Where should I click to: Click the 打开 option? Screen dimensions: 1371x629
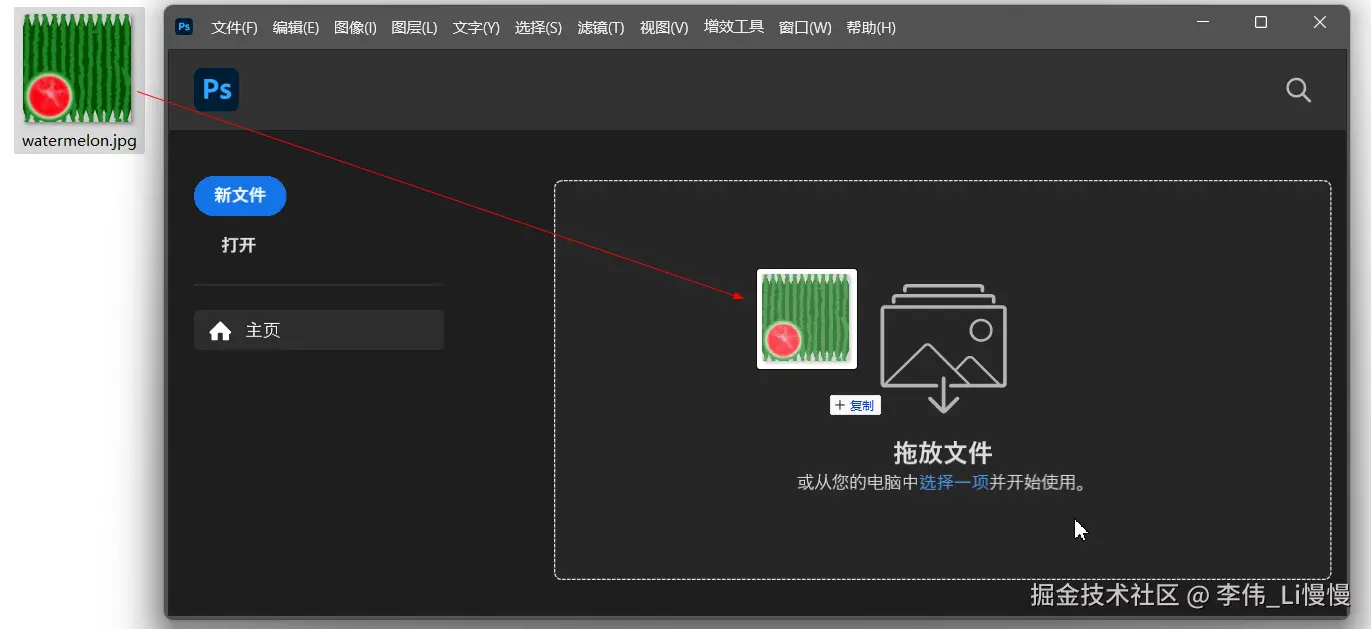pyautogui.click(x=238, y=244)
